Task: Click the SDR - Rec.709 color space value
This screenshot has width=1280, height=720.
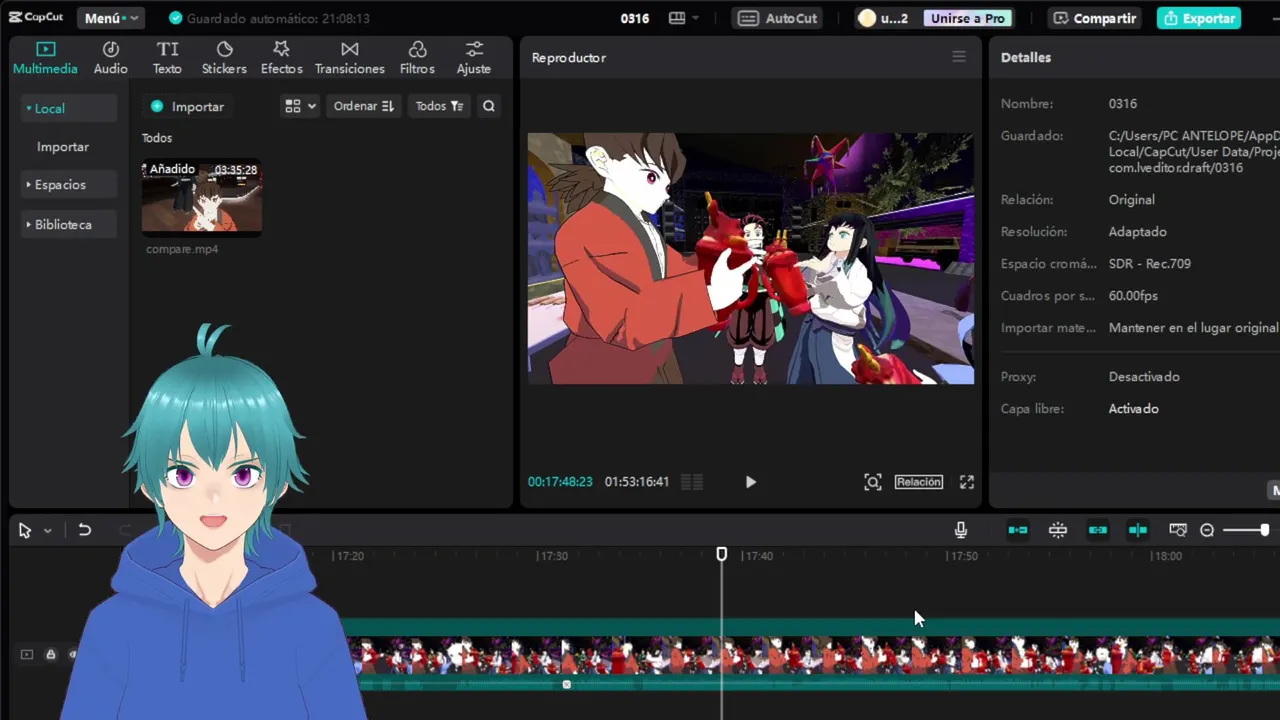Action: click(x=1150, y=264)
